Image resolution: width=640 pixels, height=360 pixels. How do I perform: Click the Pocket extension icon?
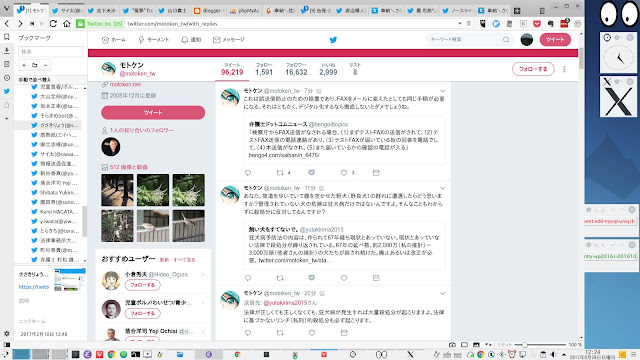[537, 24]
